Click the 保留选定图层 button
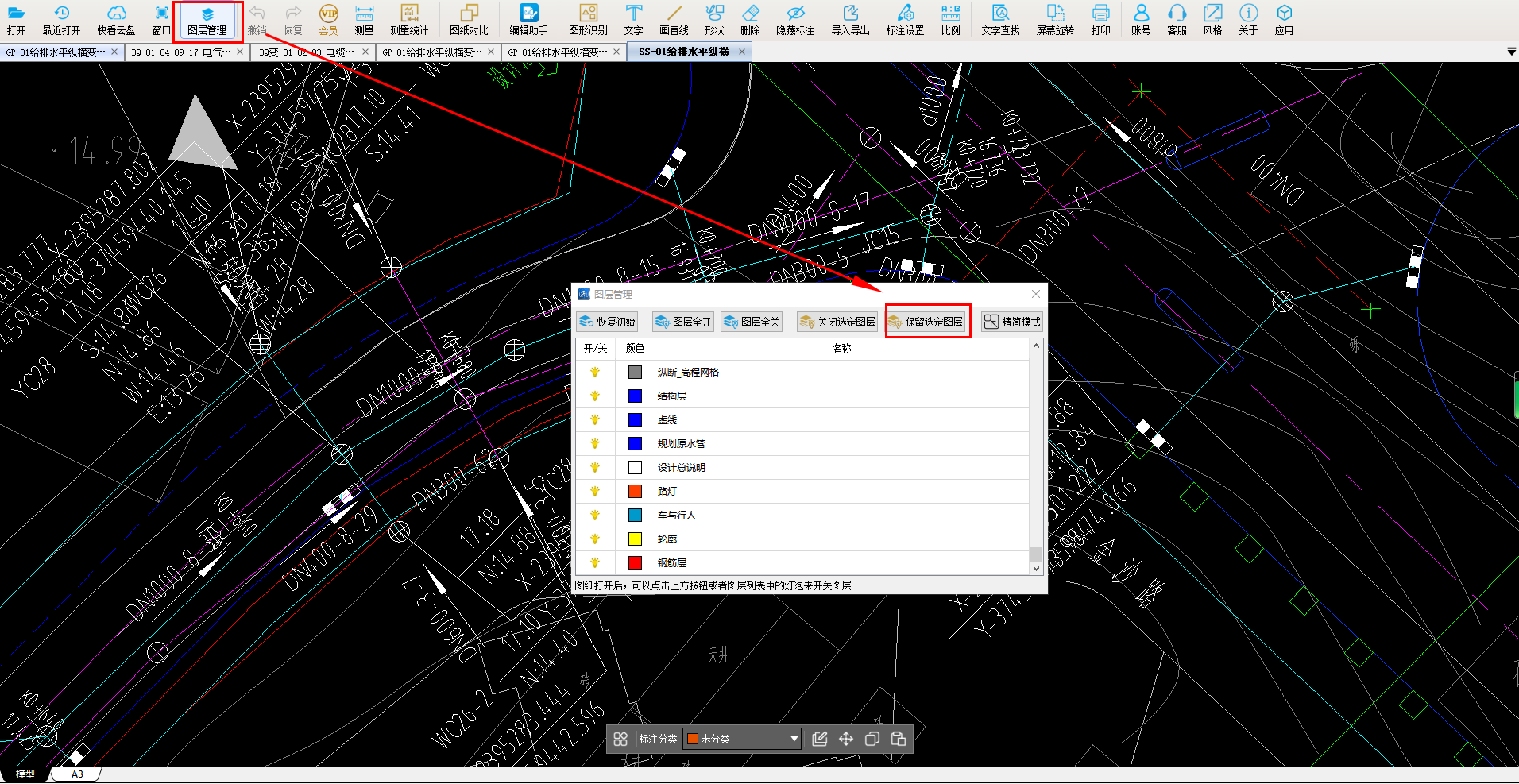 [x=928, y=322]
